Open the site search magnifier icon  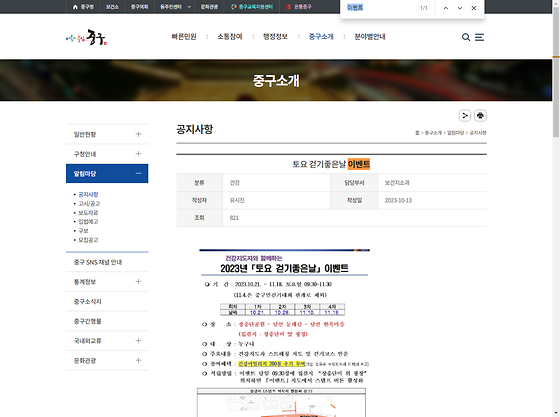[466, 37]
